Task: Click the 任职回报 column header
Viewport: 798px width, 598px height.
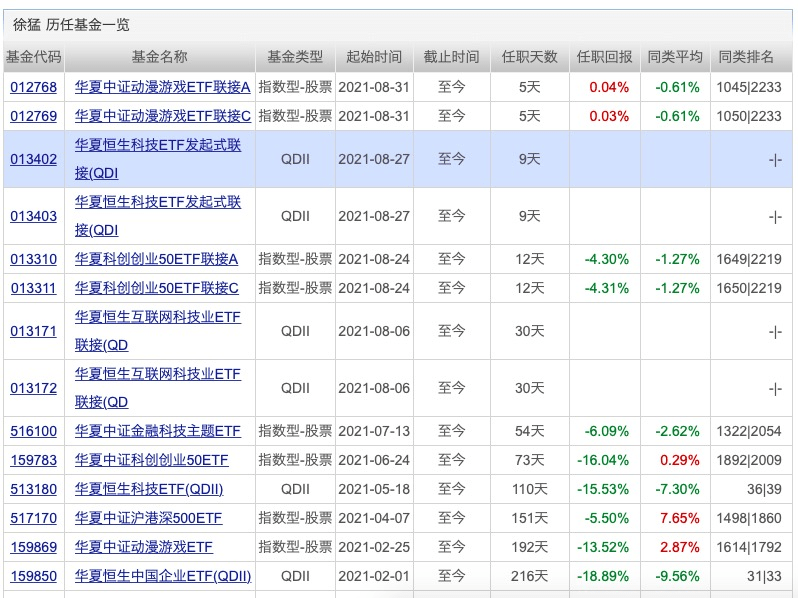Action: tap(604, 57)
